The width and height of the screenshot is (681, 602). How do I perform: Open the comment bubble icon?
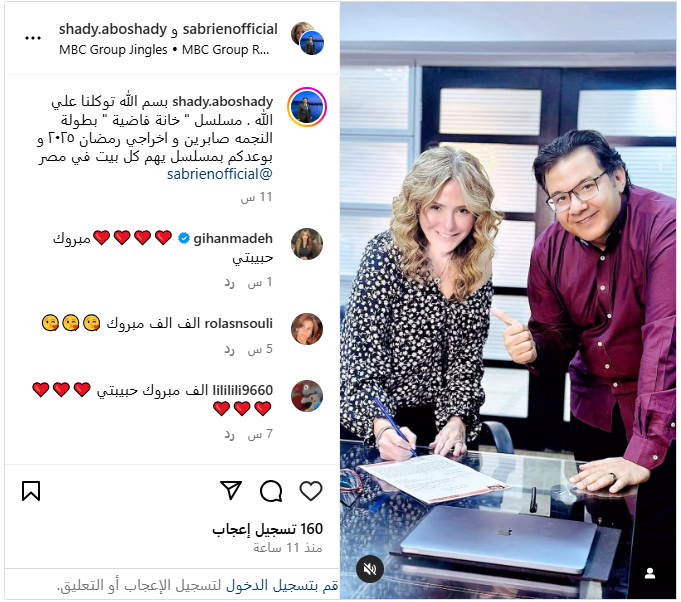(x=271, y=491)
